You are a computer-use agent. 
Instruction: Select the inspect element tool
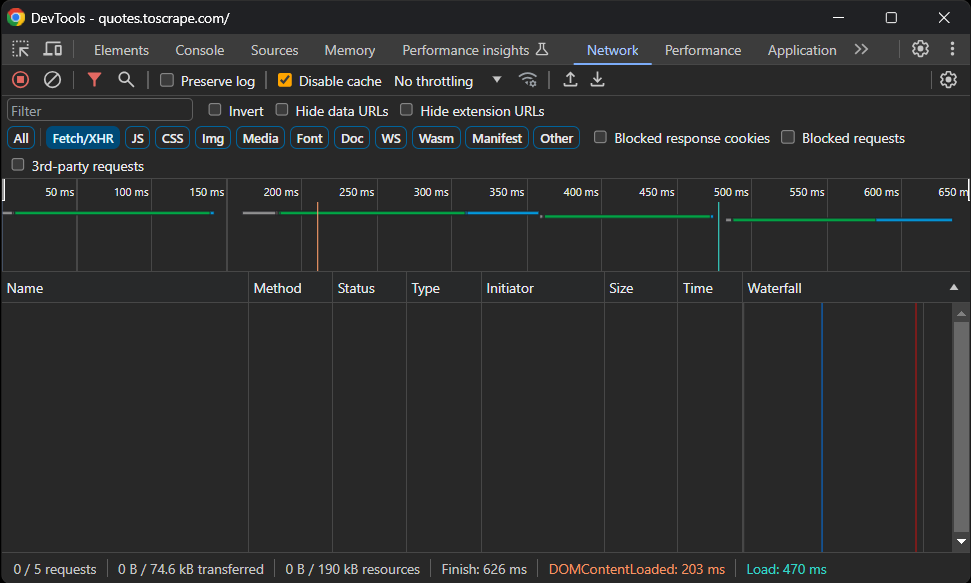[20, 49]
